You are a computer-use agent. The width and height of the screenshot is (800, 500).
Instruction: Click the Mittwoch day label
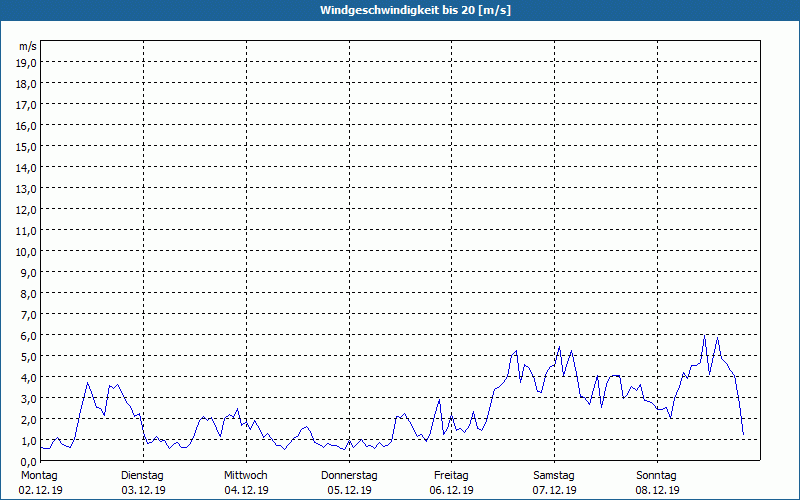[x=245, y=476]
